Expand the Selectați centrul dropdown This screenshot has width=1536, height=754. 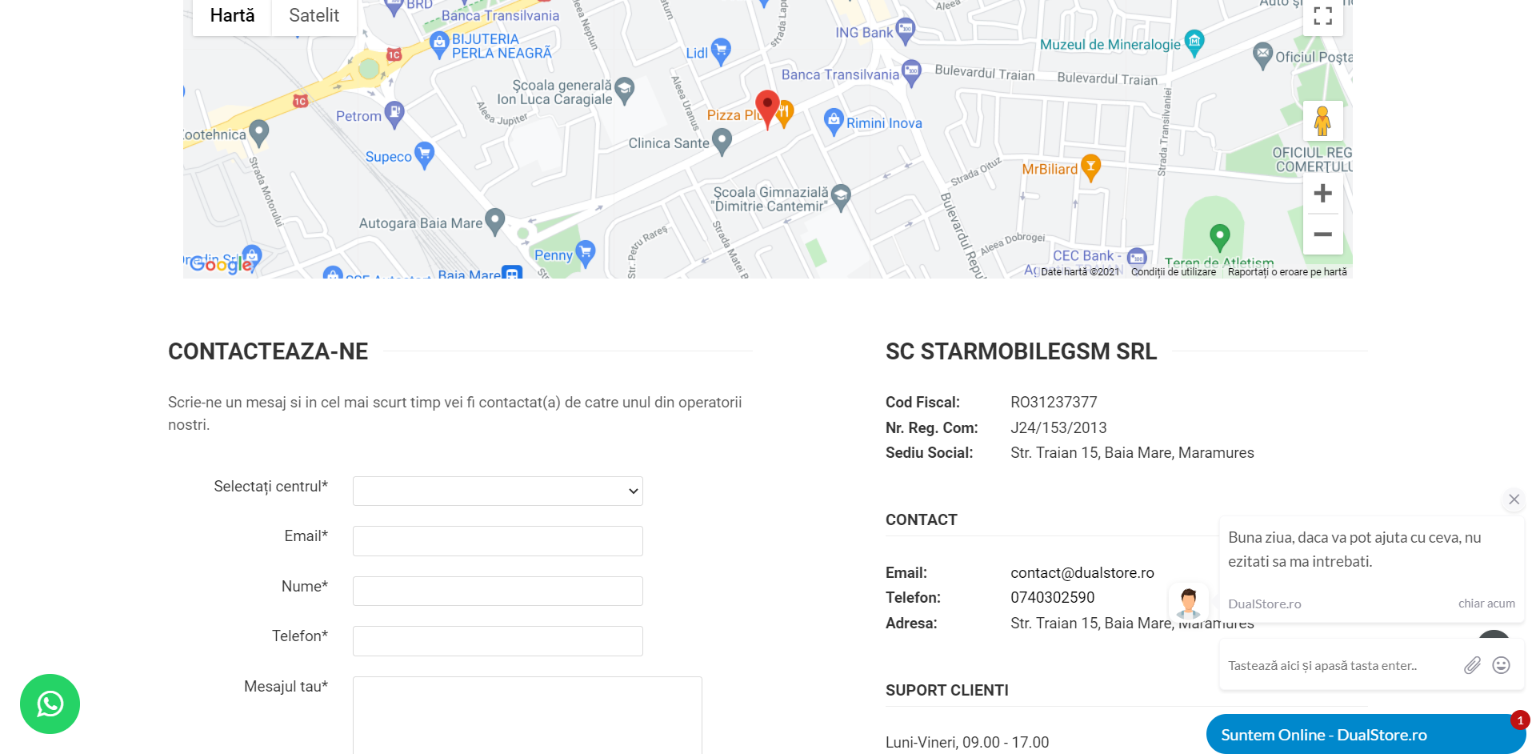(497, 491)
